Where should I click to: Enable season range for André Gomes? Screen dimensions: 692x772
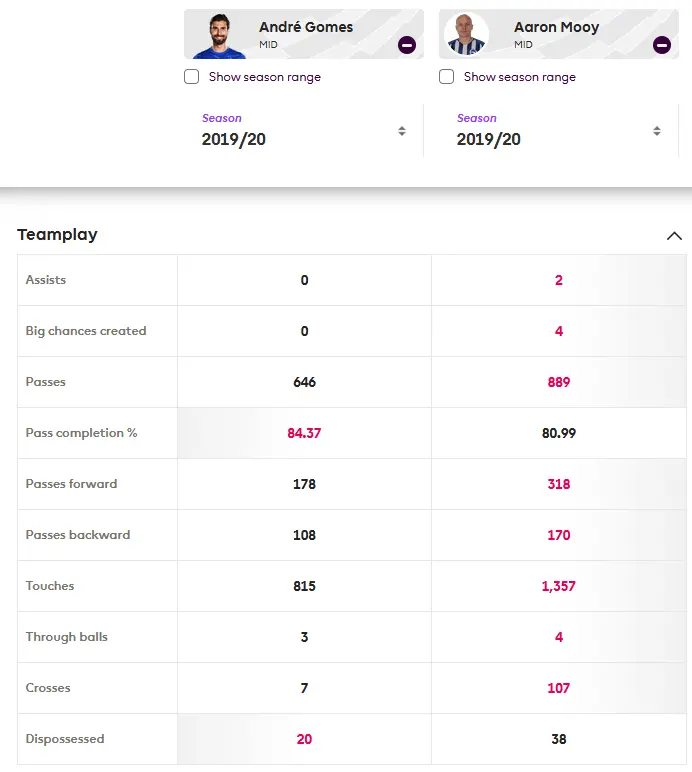tap(192, 77)
